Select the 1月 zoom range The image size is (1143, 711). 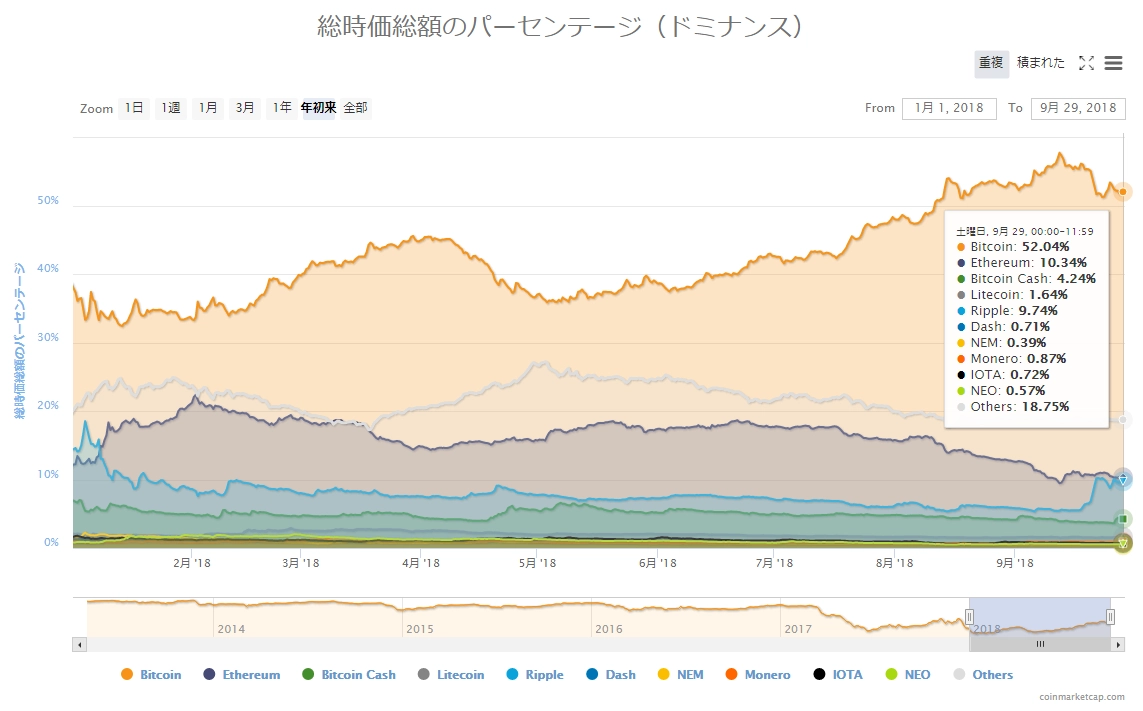[207, 108]
